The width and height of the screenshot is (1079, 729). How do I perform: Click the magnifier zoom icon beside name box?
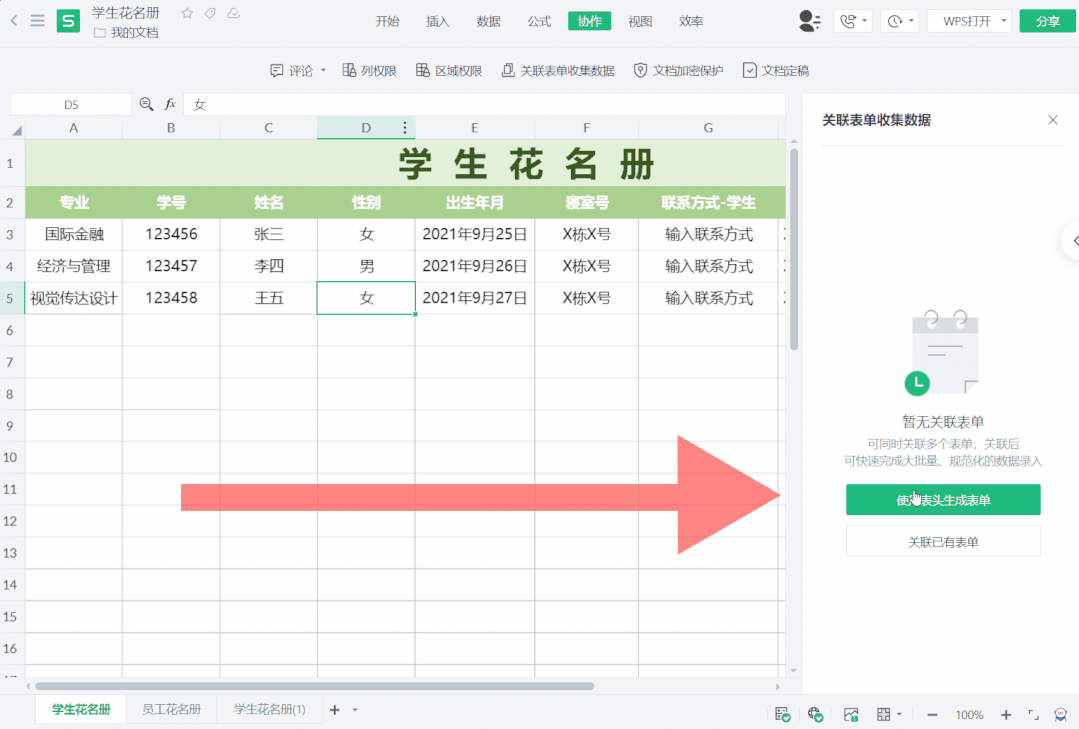click(x=146, y=104)
